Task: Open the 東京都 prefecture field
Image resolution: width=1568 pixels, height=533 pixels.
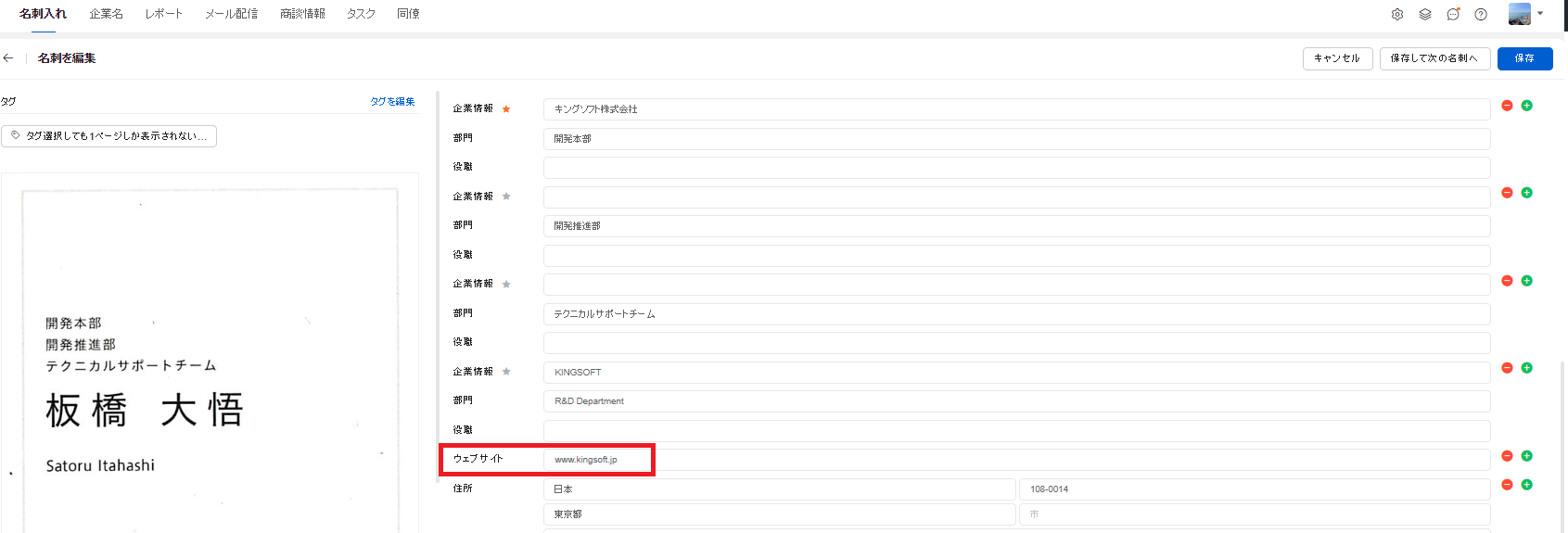Action: tap(779, 514)
